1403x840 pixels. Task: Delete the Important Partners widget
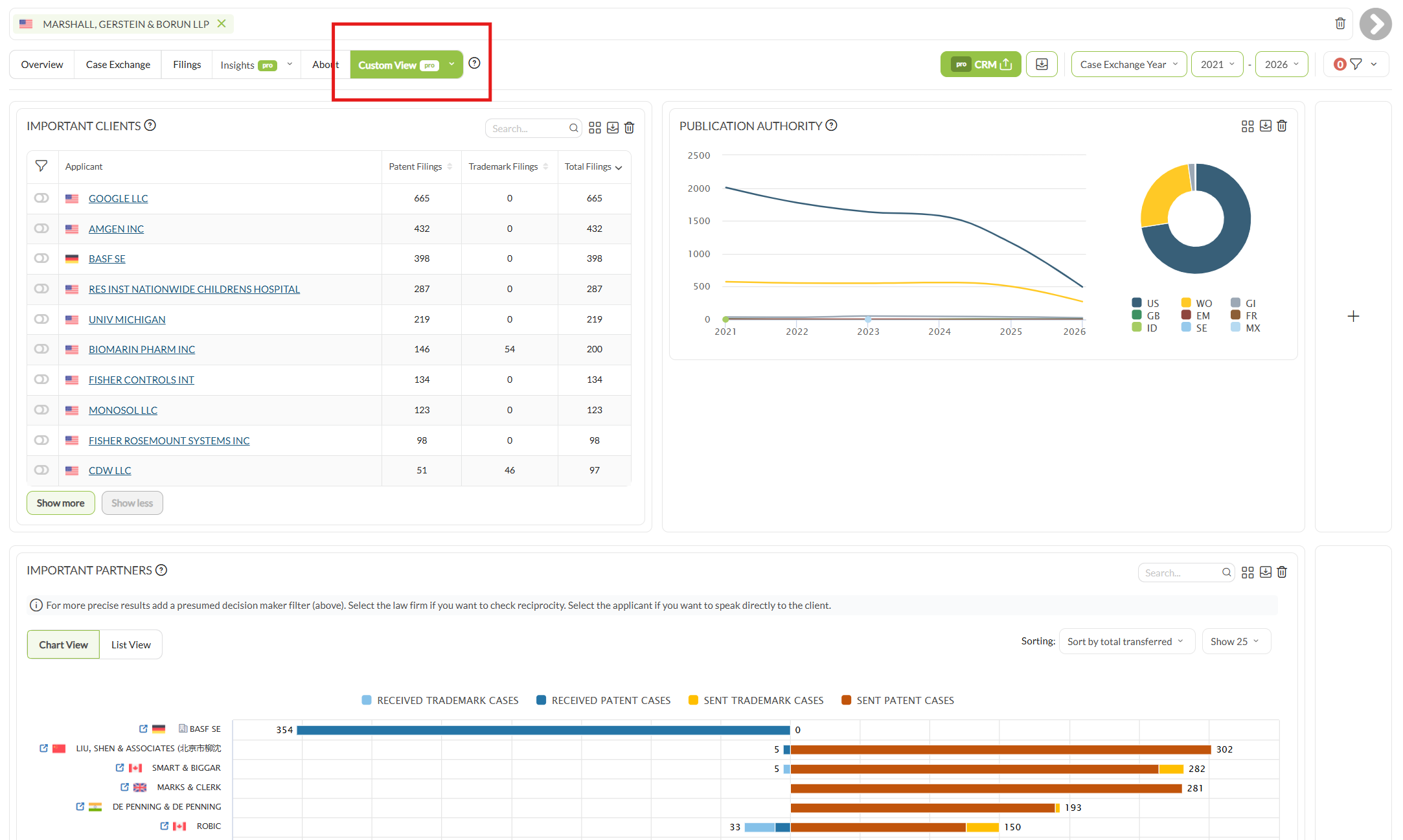coord(1282,573)
